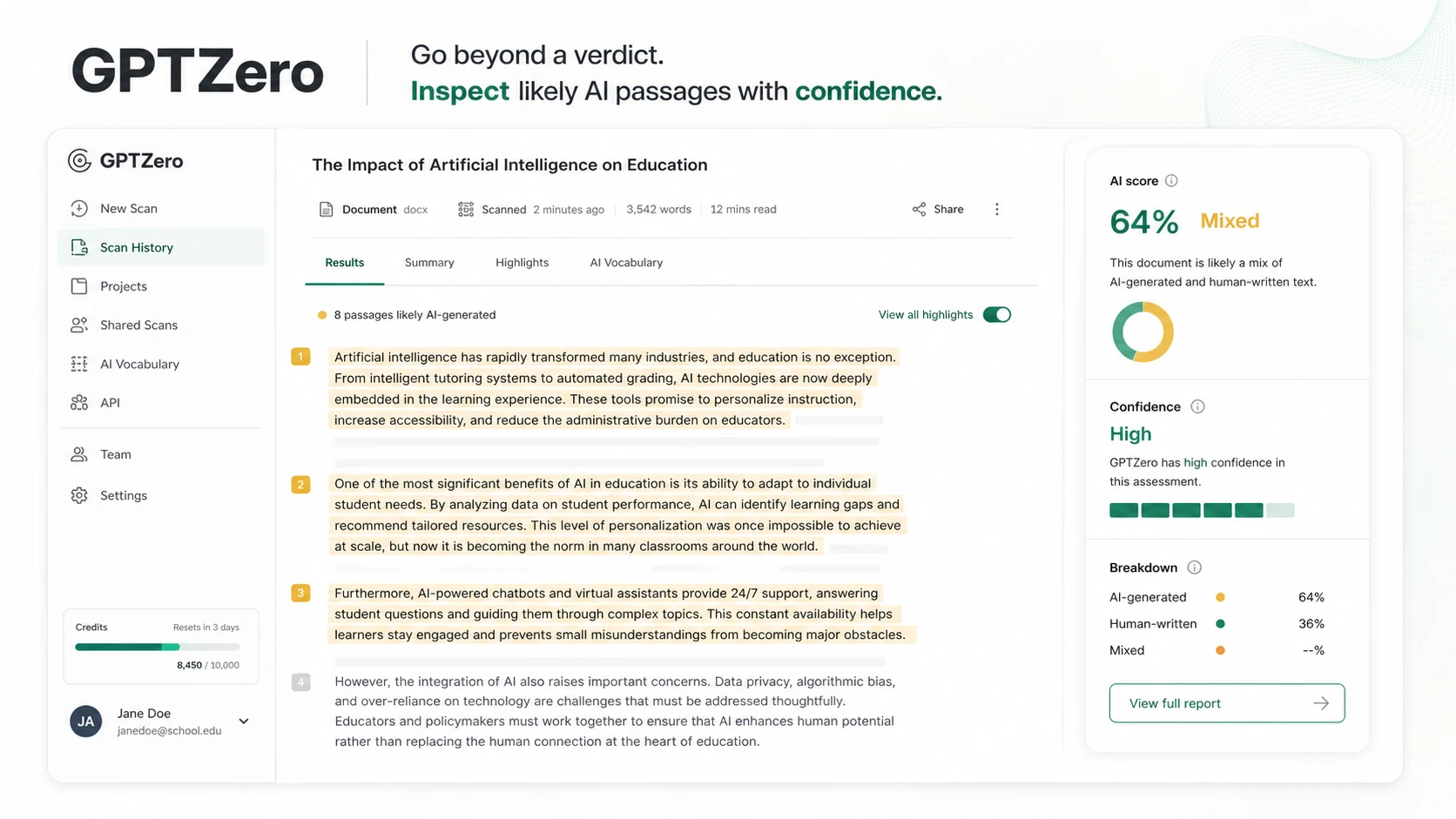Expand the Jane Doe account dropdown chevron
Screen dimensions: 1456x819
pyautogui.click(x=244, y=721)
